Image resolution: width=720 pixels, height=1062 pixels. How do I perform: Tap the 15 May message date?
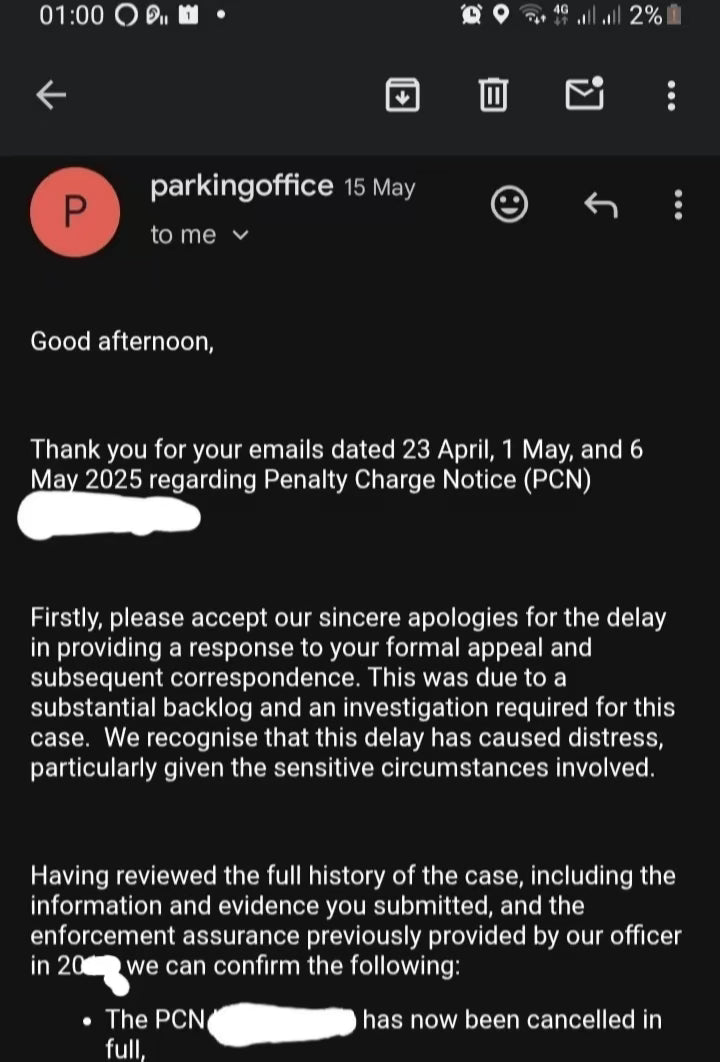coord(379,188)
